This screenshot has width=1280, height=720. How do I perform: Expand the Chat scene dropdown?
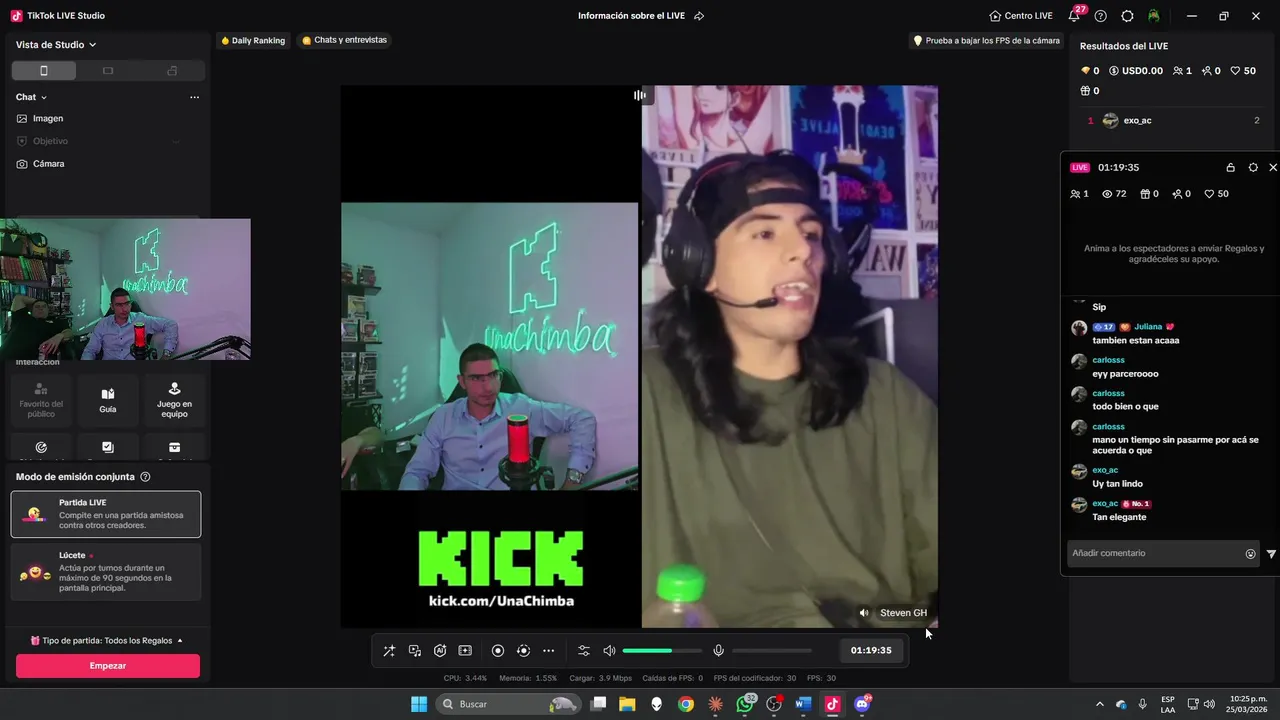coord(31,97)
